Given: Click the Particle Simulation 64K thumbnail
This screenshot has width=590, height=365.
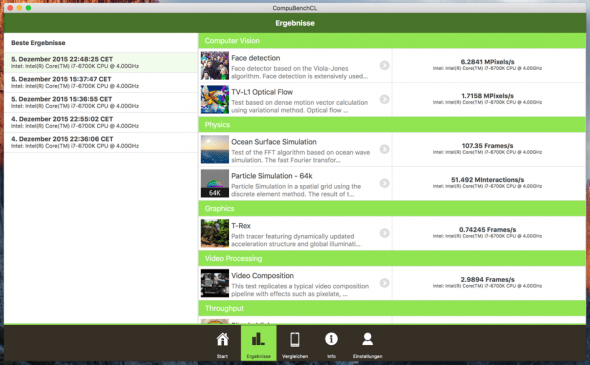Looking at the screenshot, I should point(214,183).
